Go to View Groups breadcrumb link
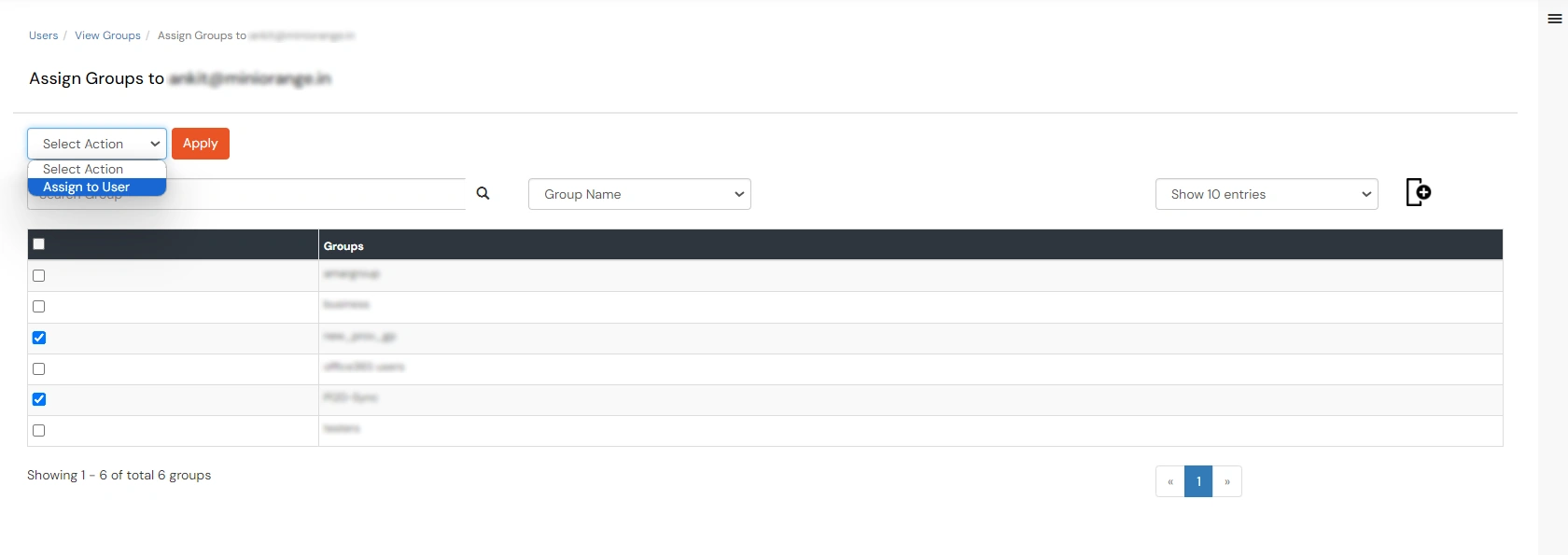The height and width of the screenshot is (555, 1568). [x=107, y=35]
